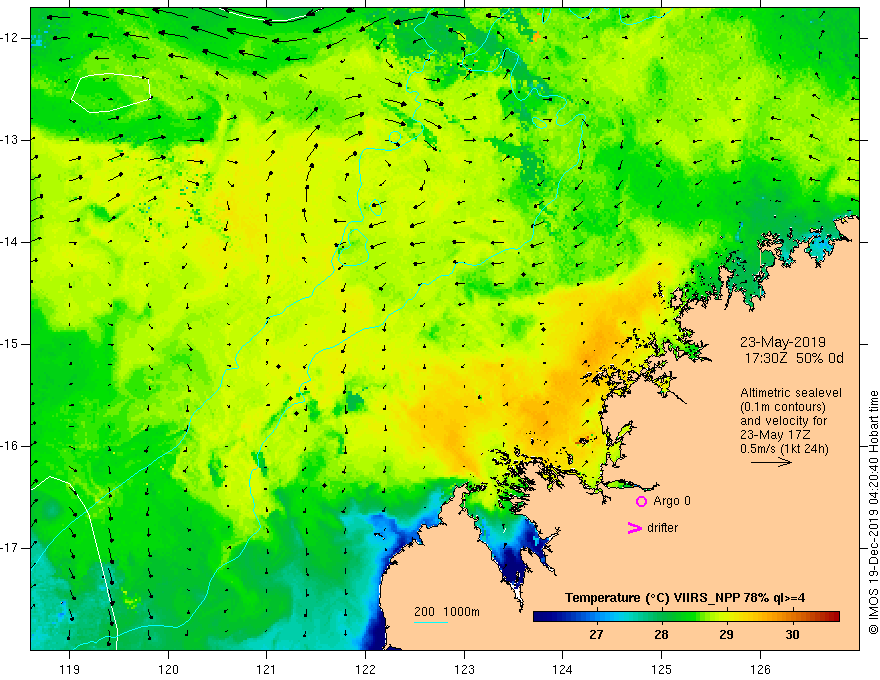Click the "0.5m/s (1kt 24h)" text
The width and height of the screenshot is (880, 680).
[784, 449]
